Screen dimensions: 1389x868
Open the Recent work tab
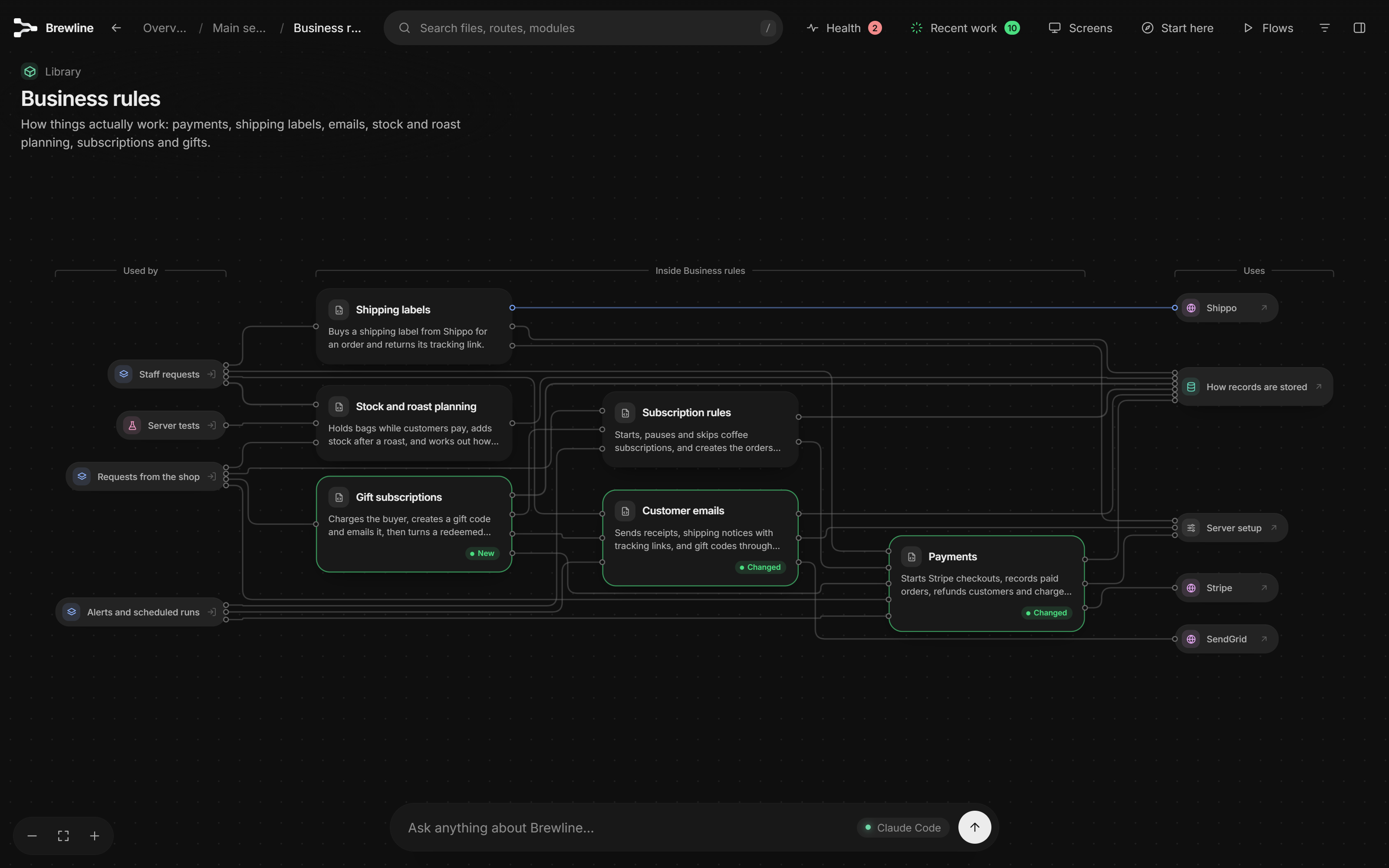click(965, 27)
